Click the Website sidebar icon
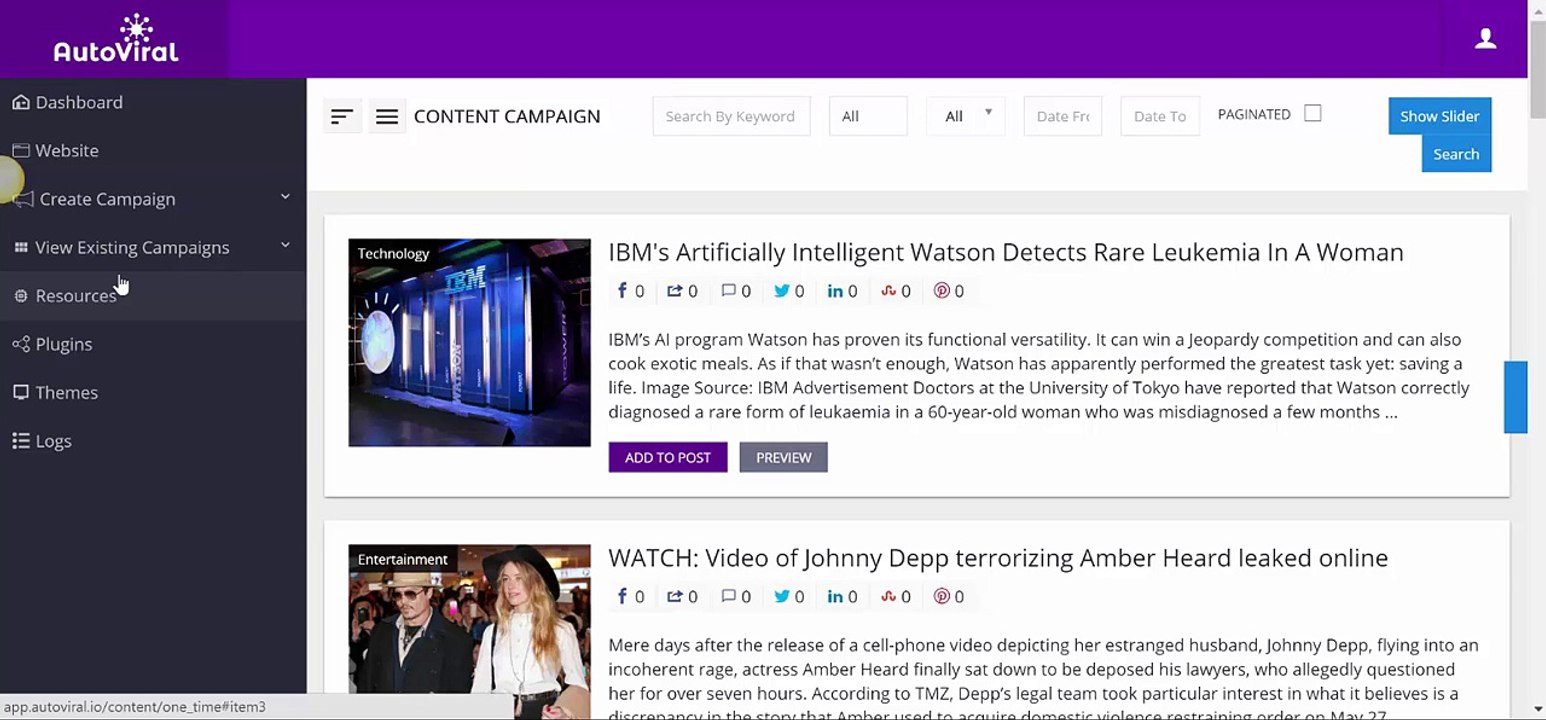Viewport: 1546px width, 720px height. (x=21, y=150)
